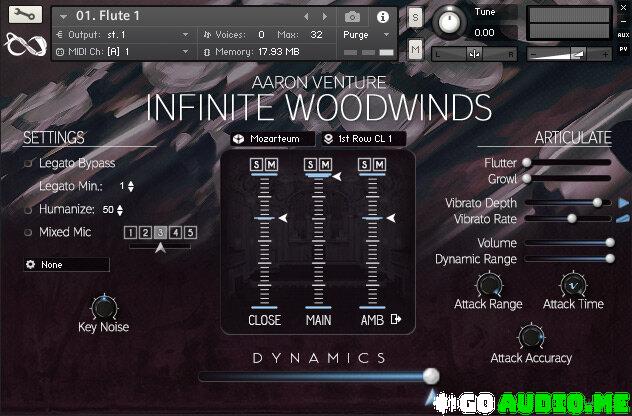Select mixed mic preset 3
Image resolution: width=632 pixels, height=416 pixels.
click(160, 233)
